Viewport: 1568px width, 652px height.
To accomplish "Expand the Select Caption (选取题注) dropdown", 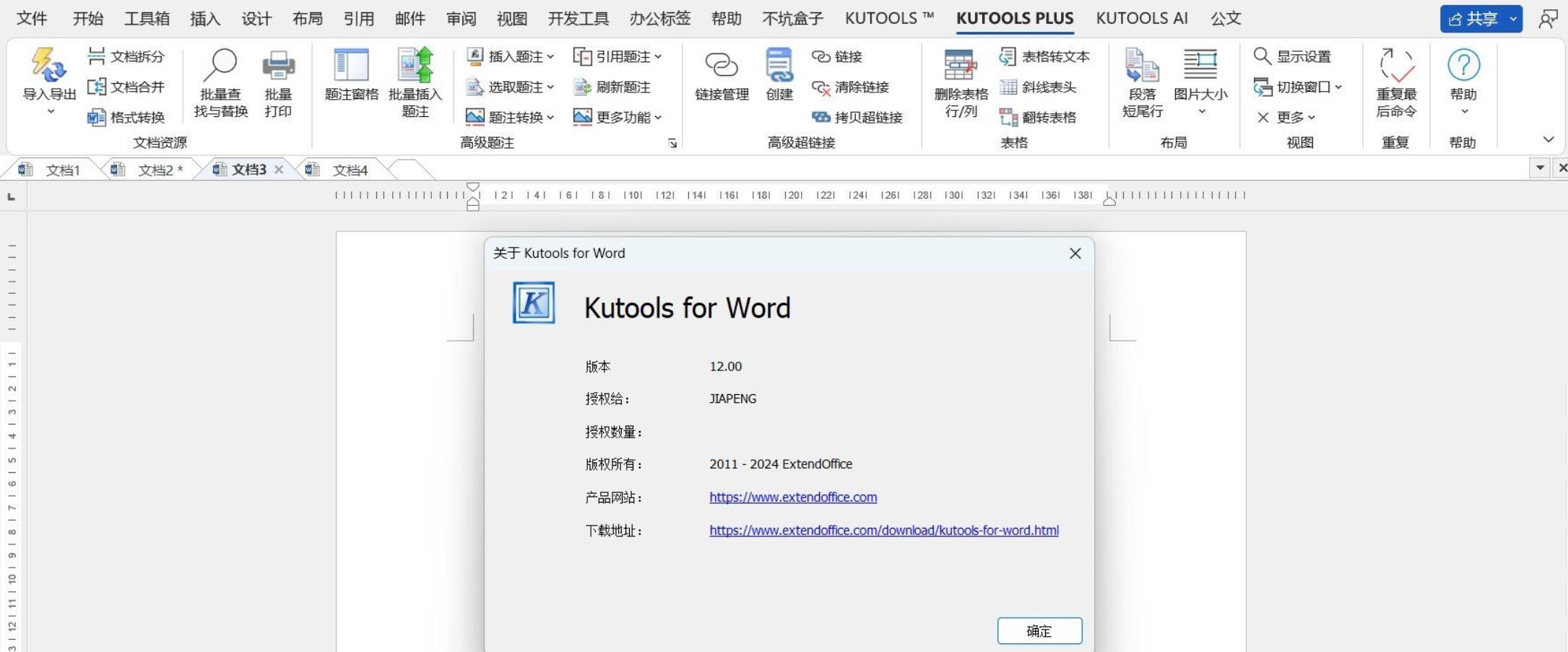I will tap(550, 87).
